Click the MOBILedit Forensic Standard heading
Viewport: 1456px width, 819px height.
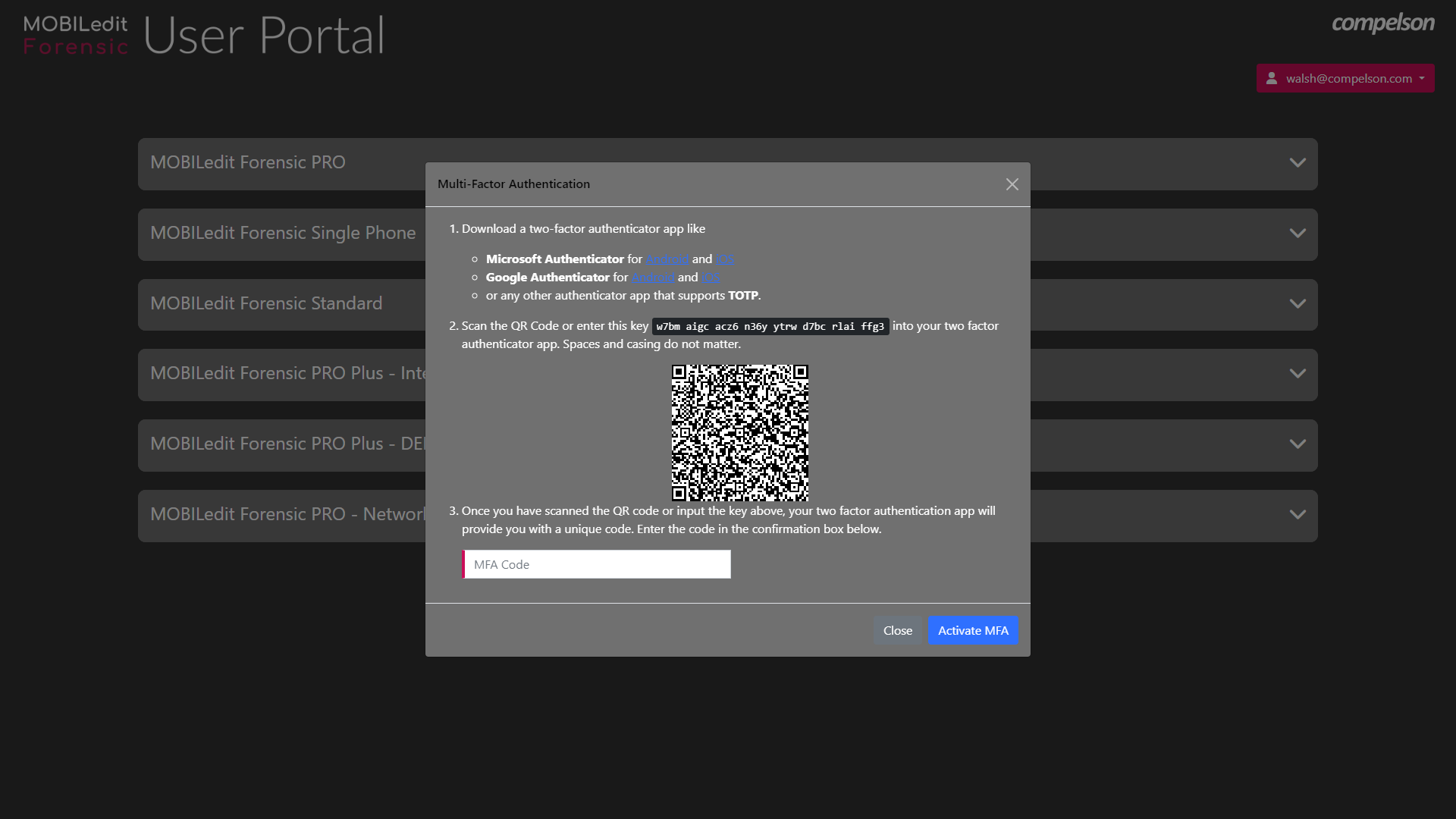266,303
